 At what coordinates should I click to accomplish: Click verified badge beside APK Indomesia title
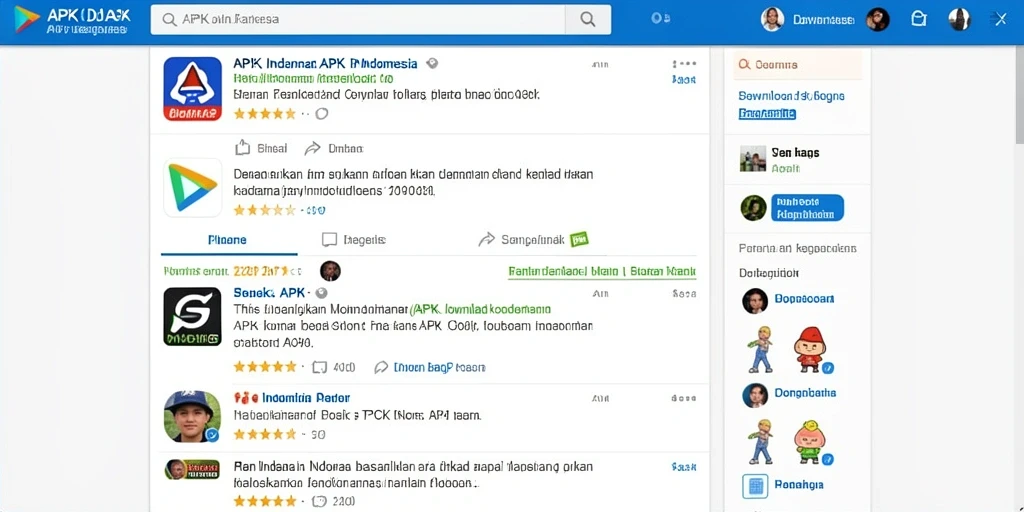tap(432, 63)
